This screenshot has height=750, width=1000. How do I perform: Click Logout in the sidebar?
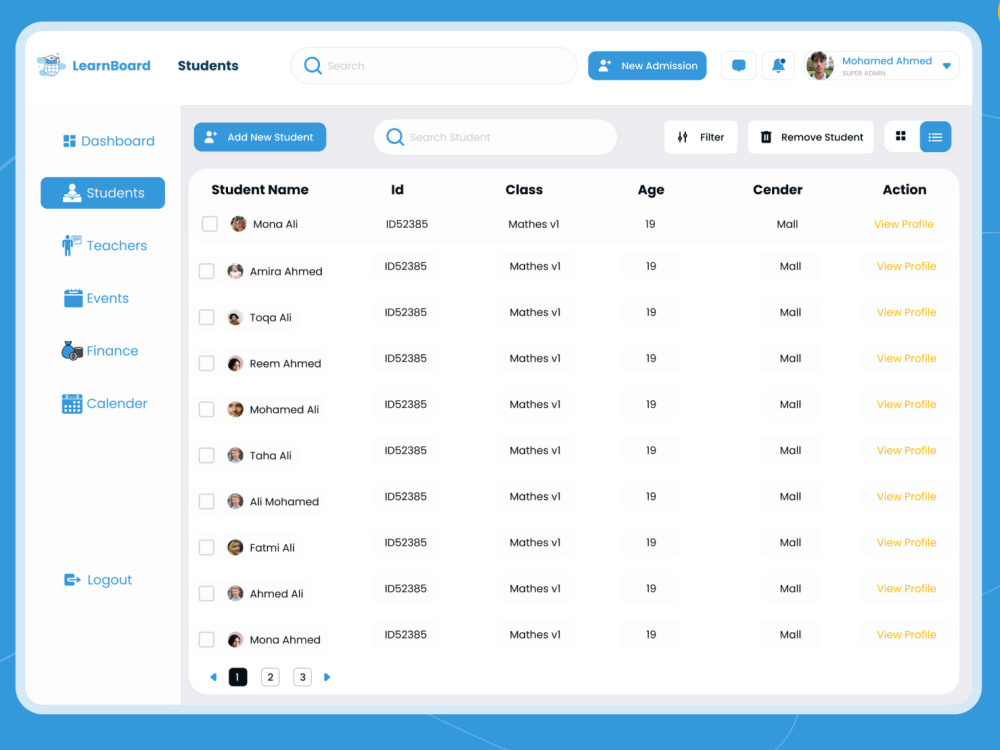point(98,580)
